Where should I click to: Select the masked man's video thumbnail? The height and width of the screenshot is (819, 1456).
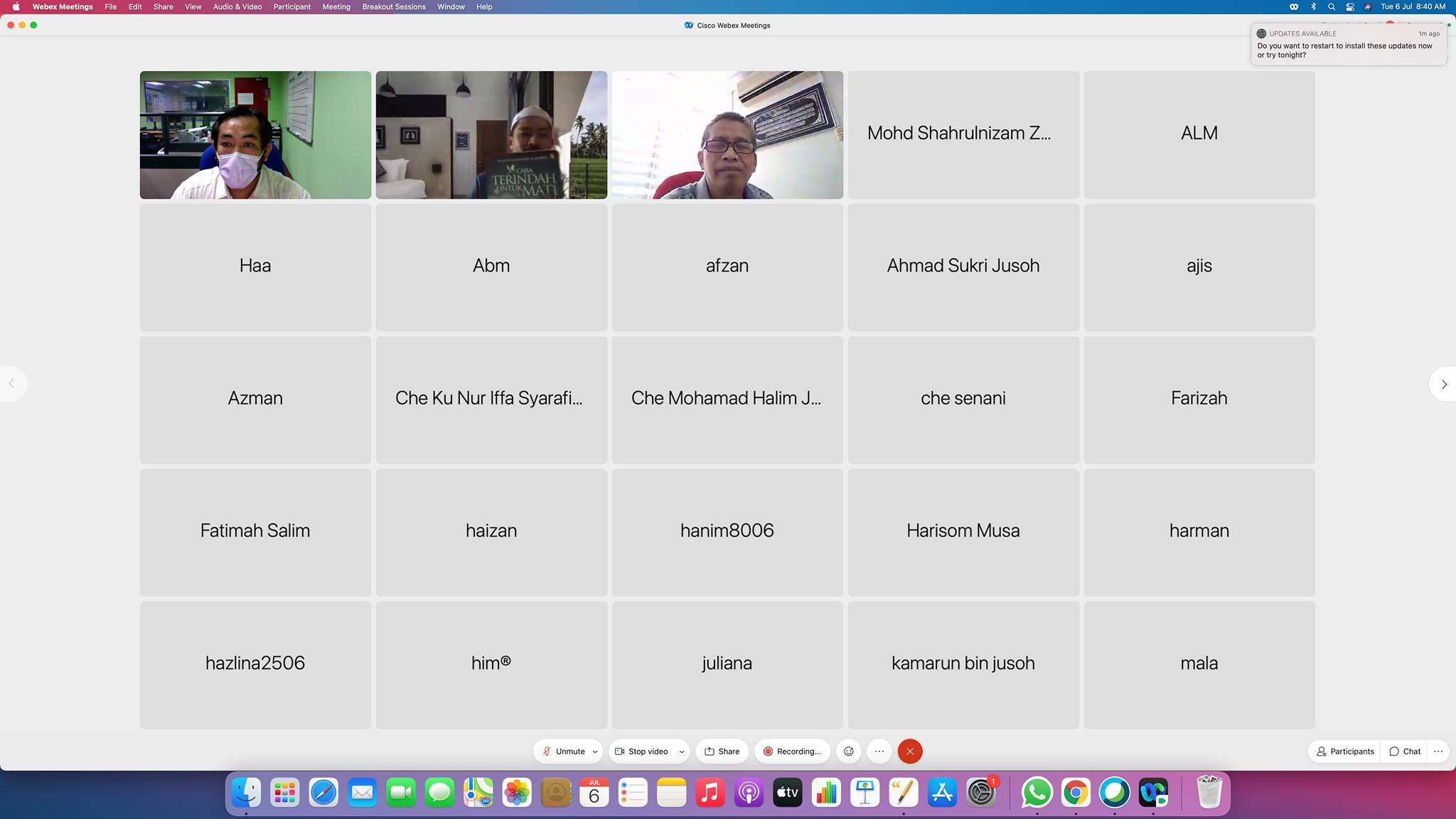255,135
